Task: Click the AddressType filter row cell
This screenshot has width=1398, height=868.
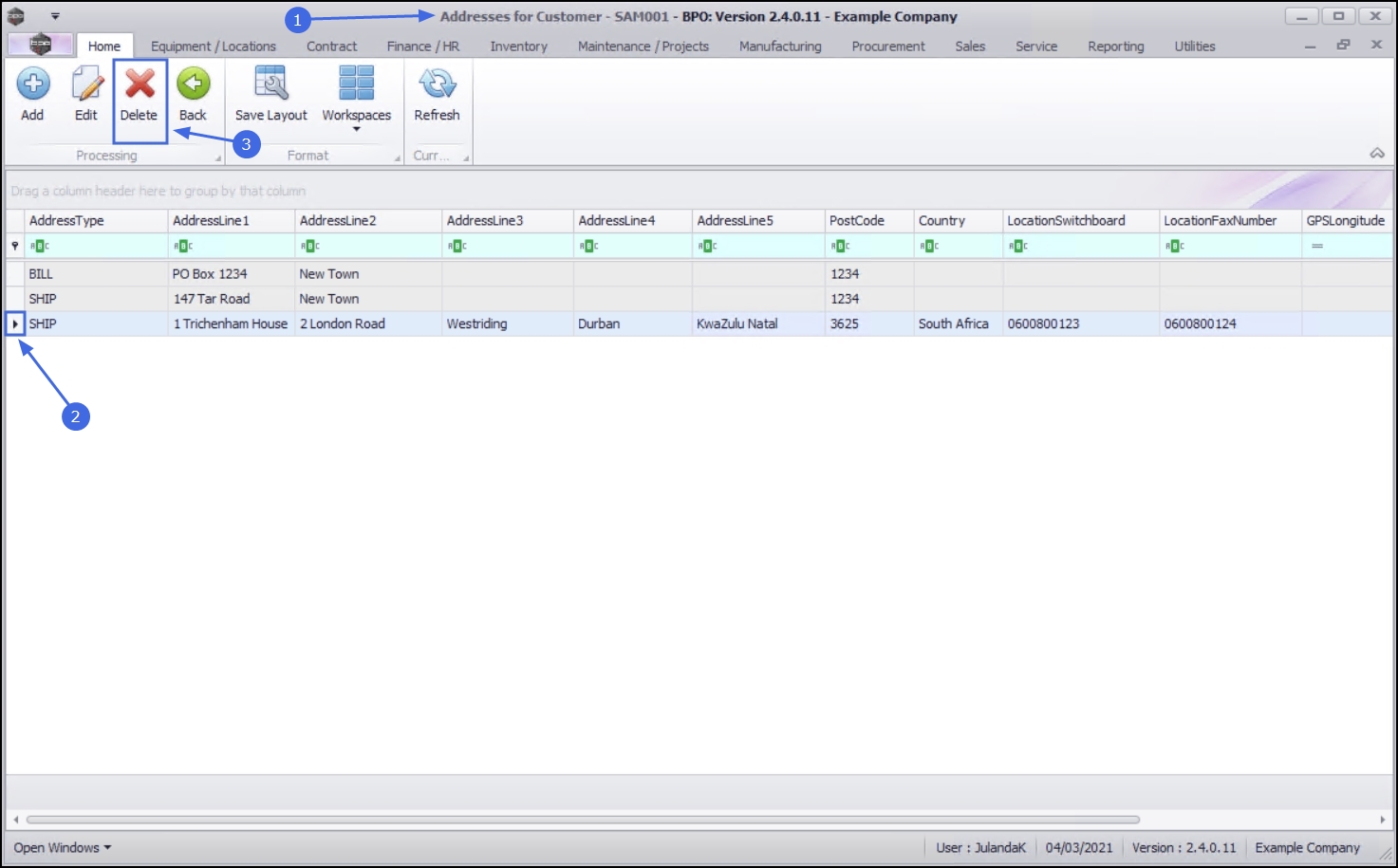Action: point(96,246)
